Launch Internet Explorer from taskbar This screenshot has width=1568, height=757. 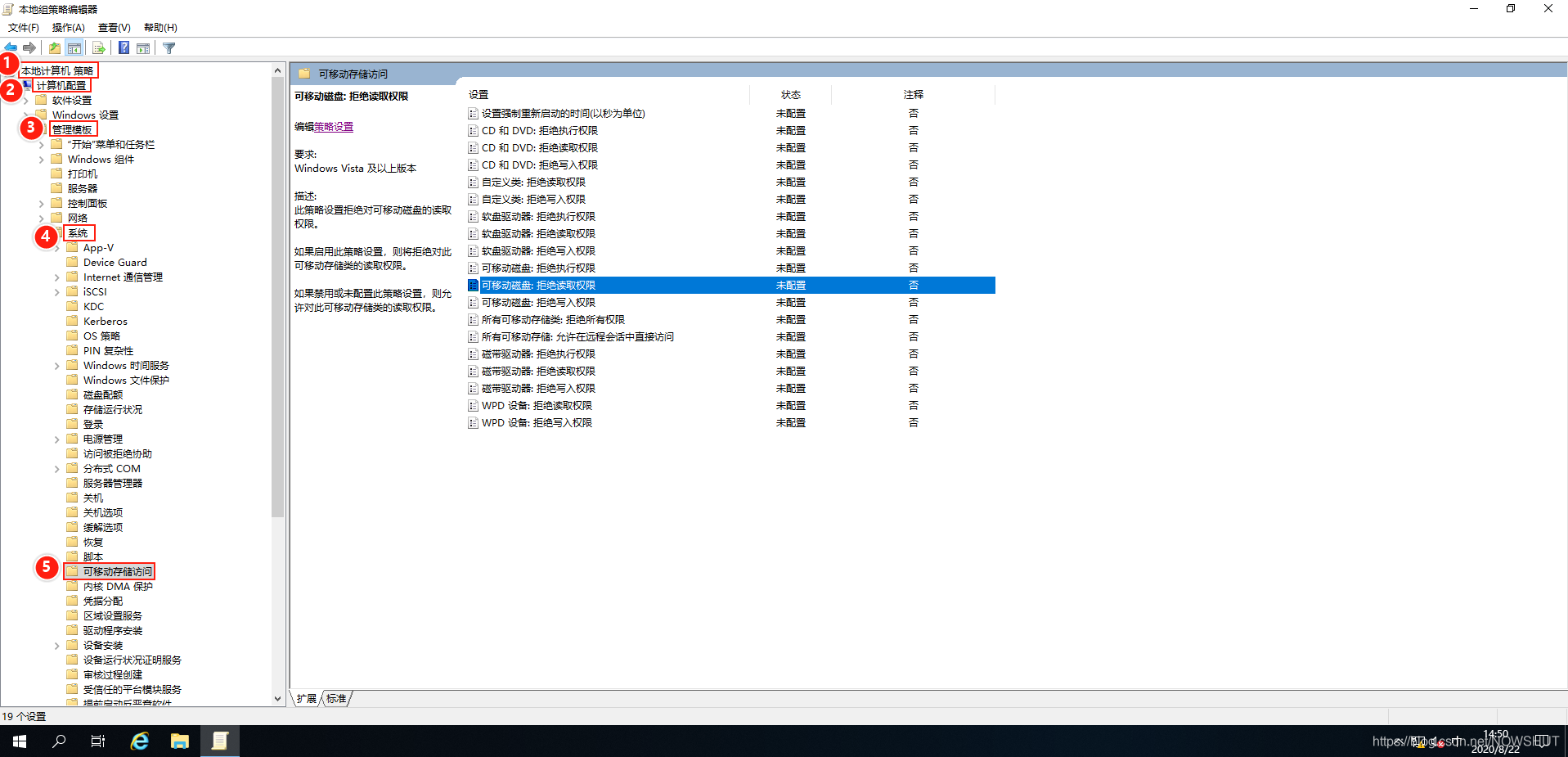pyautogui.click(x=140, y=741)
